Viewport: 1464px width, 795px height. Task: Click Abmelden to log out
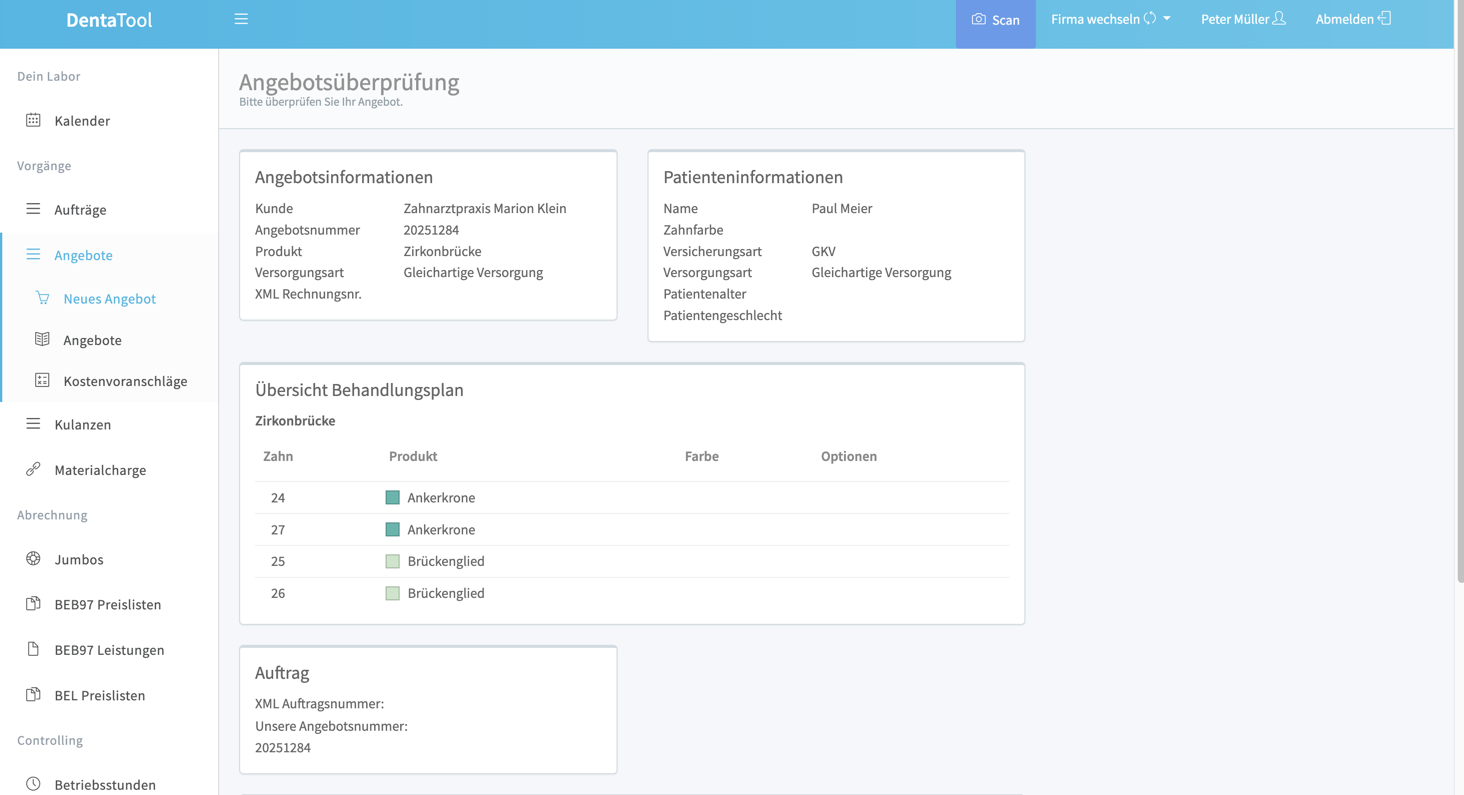pyautogui.click(x=1352, y=19)
